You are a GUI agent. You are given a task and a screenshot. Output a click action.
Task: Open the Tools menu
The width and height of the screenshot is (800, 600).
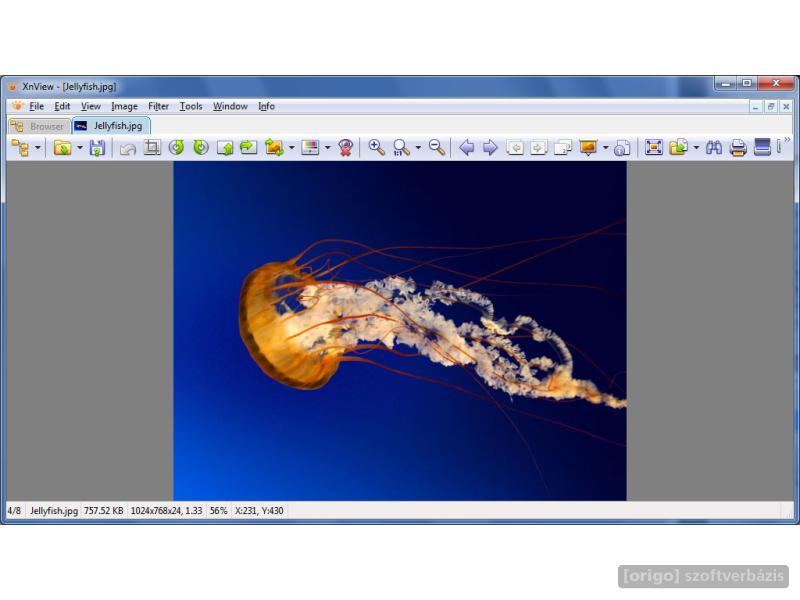tap(191, 107)
